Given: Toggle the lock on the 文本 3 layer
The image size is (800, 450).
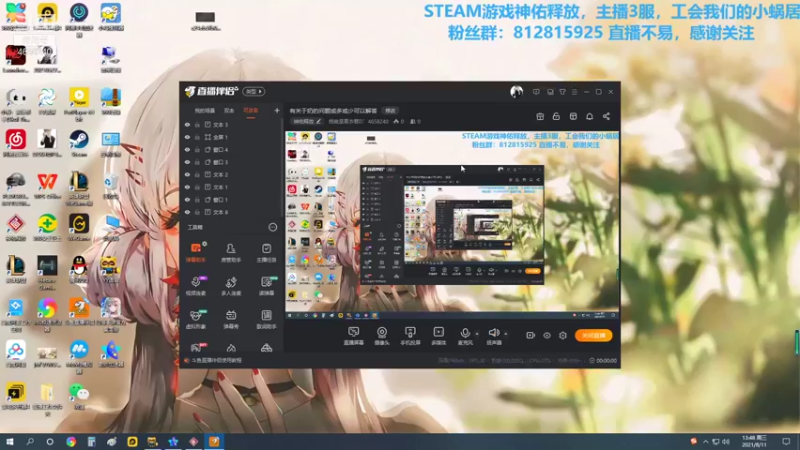Looking at the screenshot, I should point(197,124).
